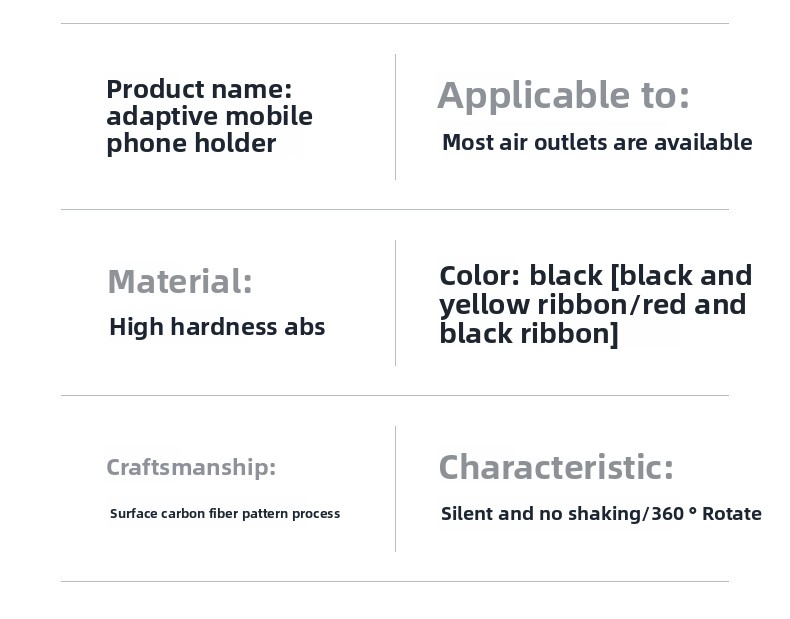Click horizontal divider below Product name row
Screen dimensions: 790x619
[394, 209]
